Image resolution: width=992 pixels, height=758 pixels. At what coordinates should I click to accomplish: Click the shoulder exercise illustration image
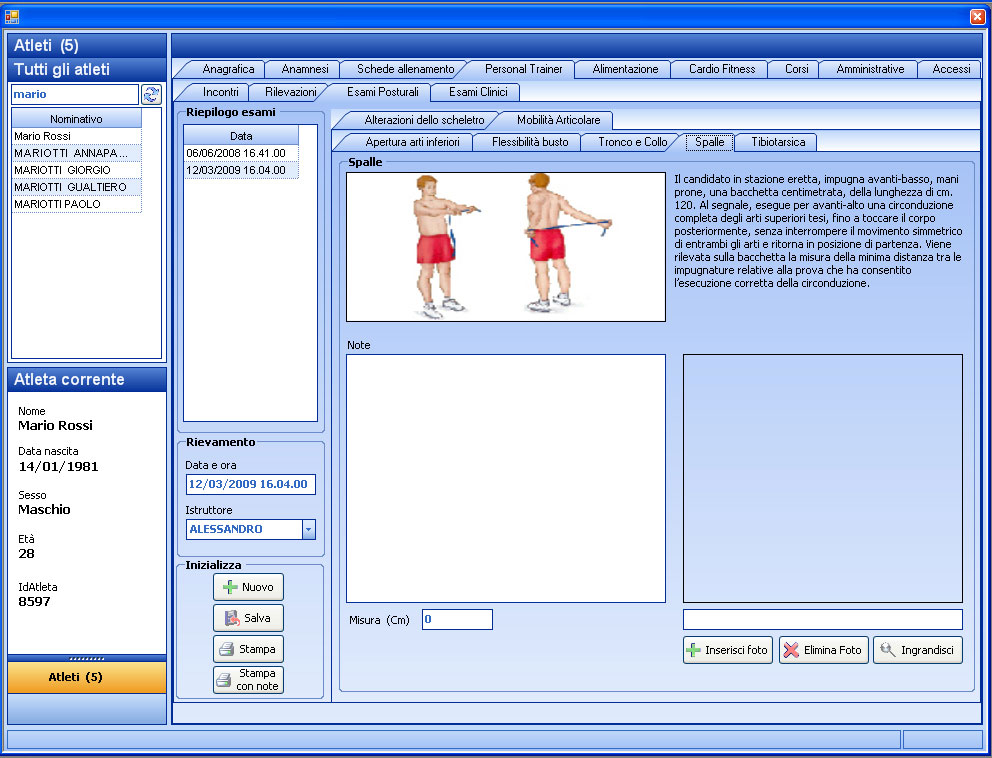pos(505,247)
